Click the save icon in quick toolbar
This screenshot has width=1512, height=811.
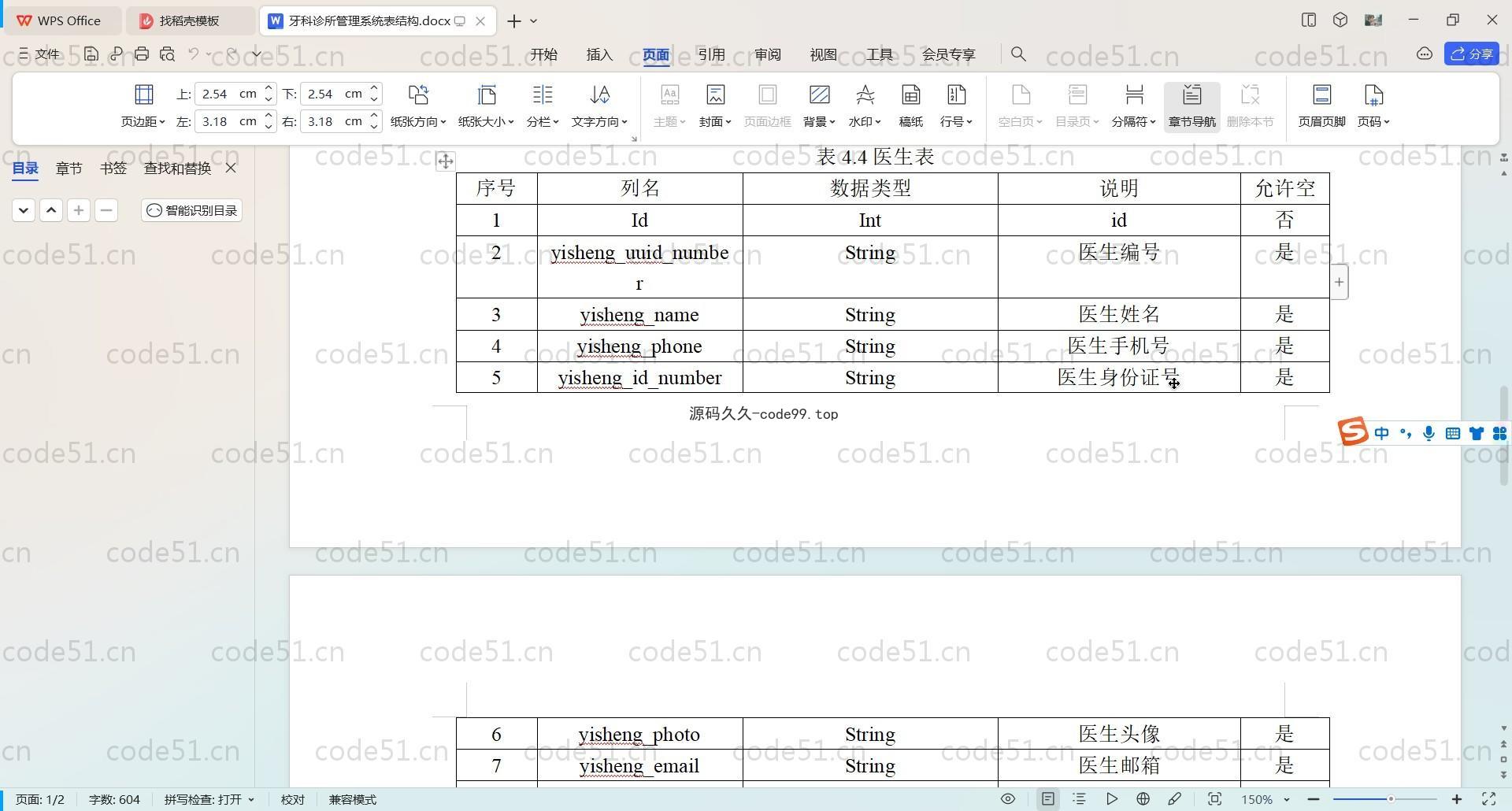tap(91, 54)
